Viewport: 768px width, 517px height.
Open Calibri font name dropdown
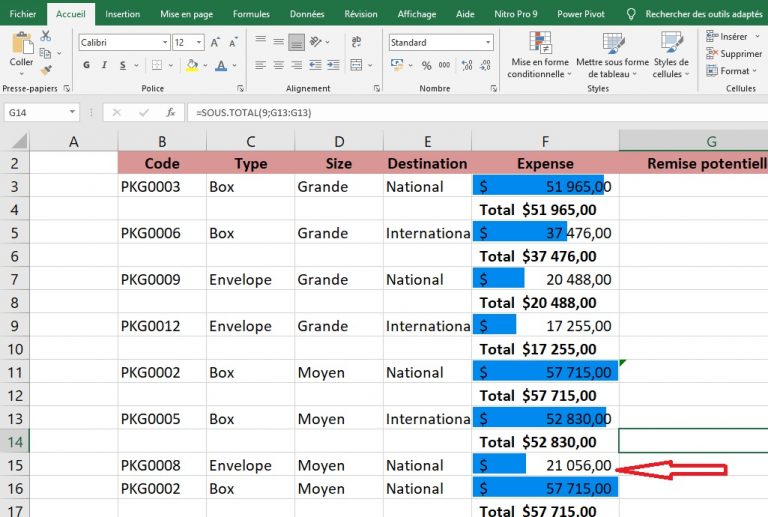pos(165,43)
